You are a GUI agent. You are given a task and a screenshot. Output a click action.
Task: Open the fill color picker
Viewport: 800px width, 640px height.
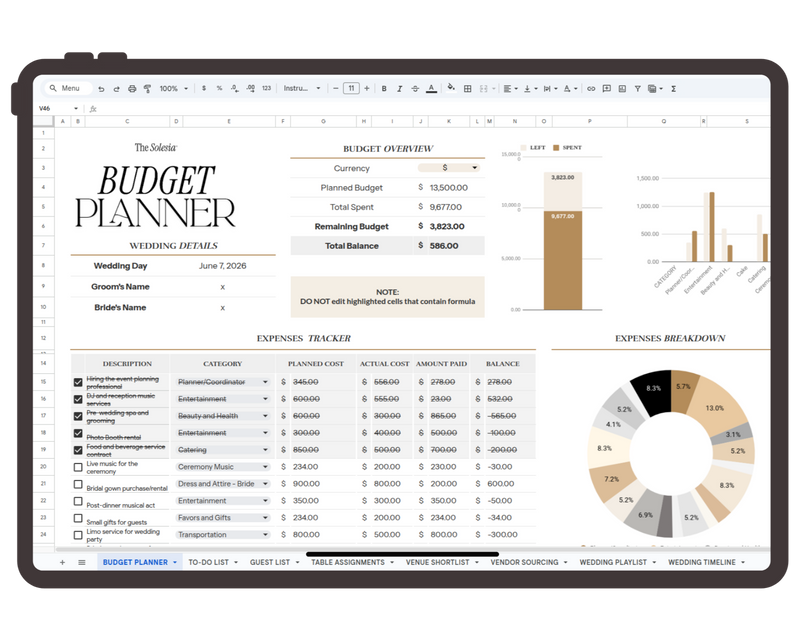click(451, 88)
